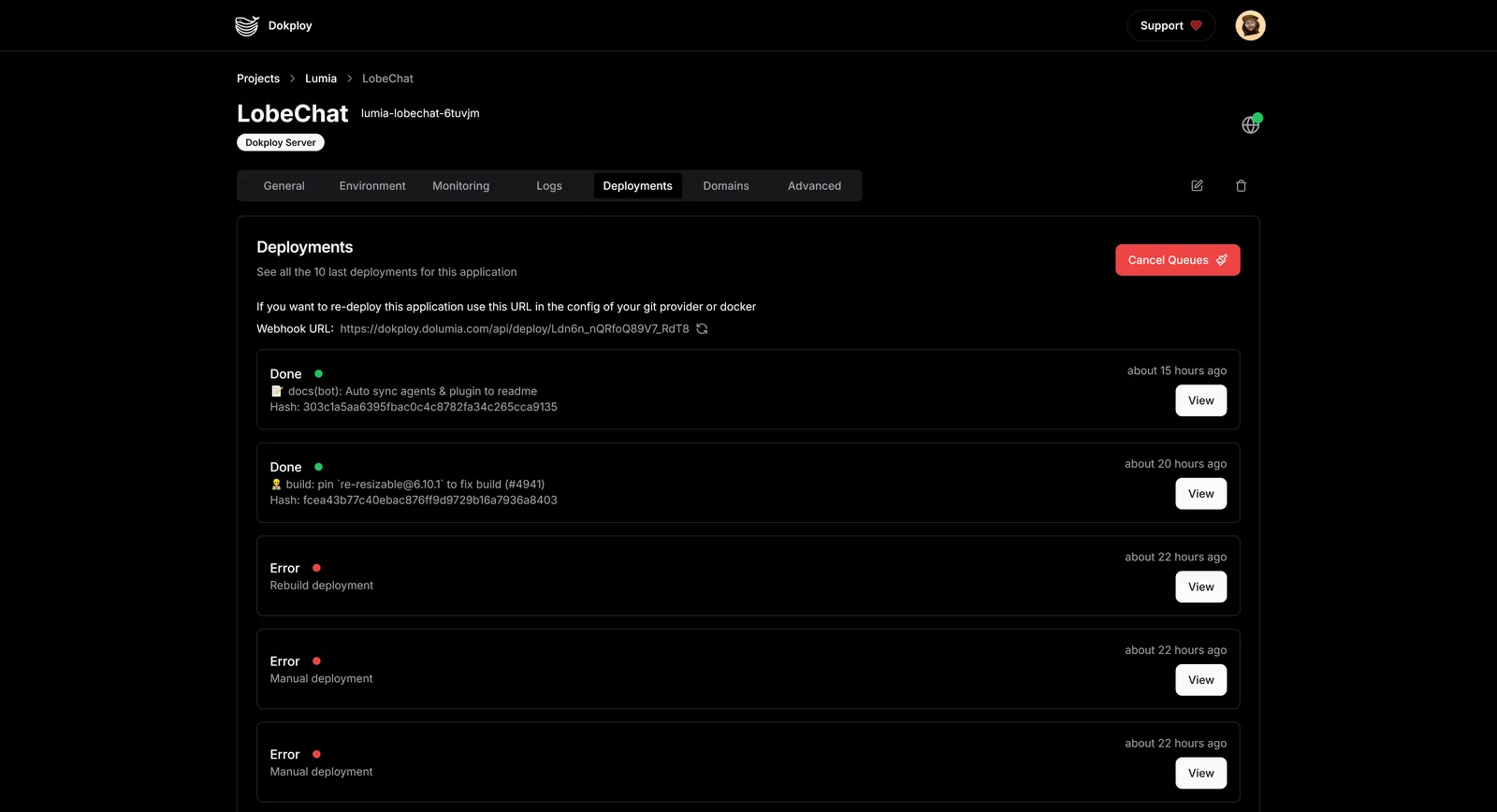Refresh the webhook URL token icon
Image resolution: width=1497 pixels, height=812 pixels.
[x=702, y=329]
